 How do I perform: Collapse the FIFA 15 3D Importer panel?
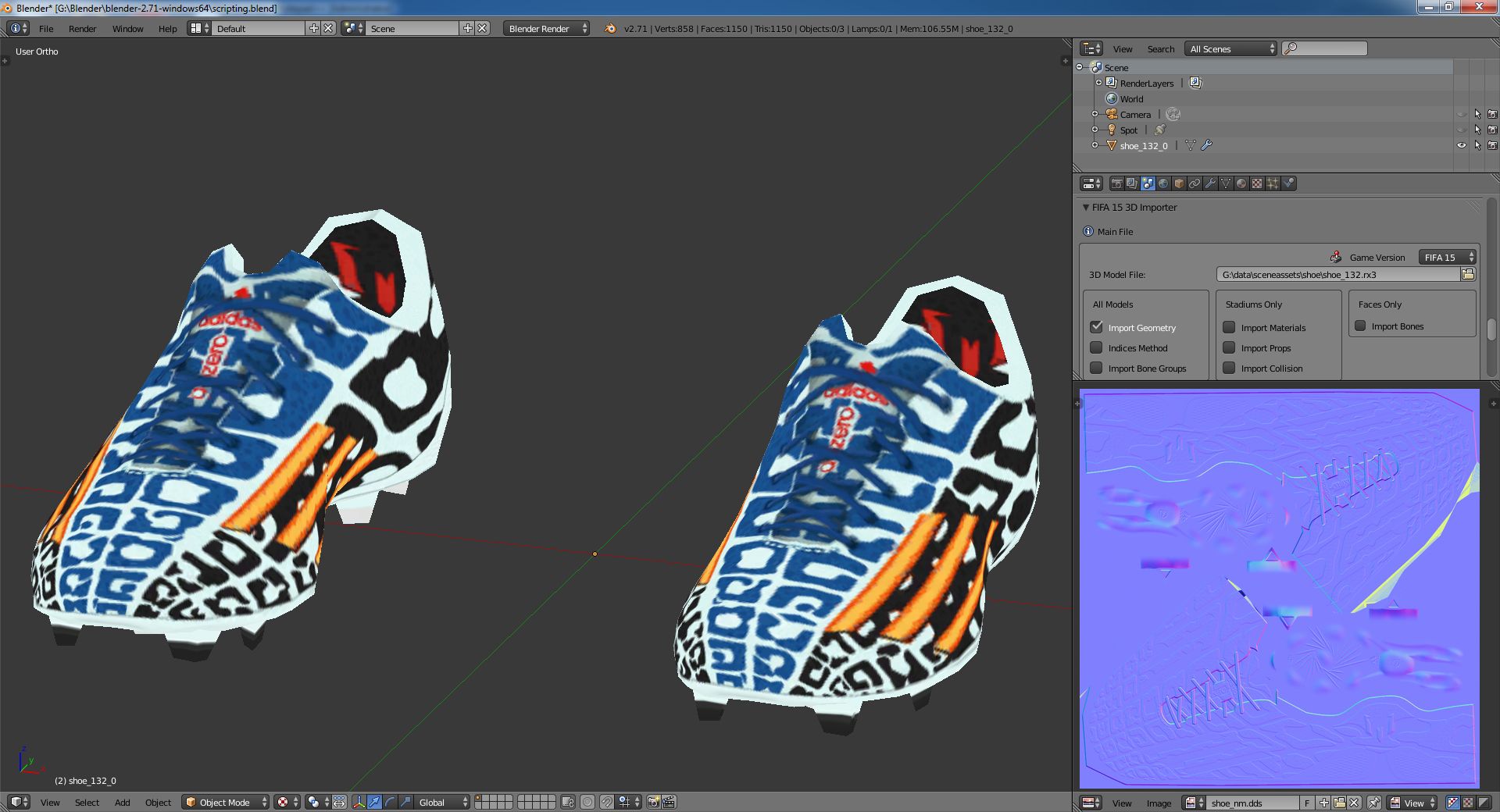pos(1086,208)
